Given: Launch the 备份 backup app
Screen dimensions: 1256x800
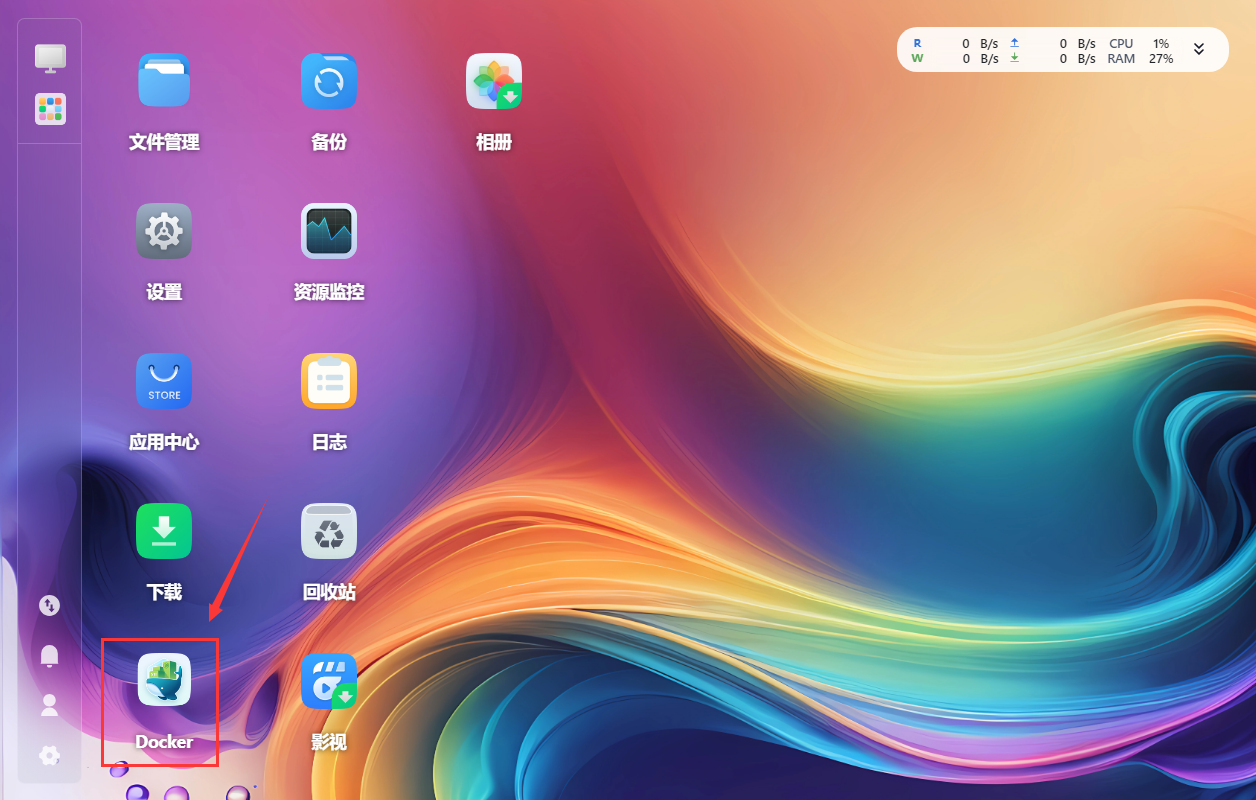Looking at the screenshot, I should [x=329, y=81].
